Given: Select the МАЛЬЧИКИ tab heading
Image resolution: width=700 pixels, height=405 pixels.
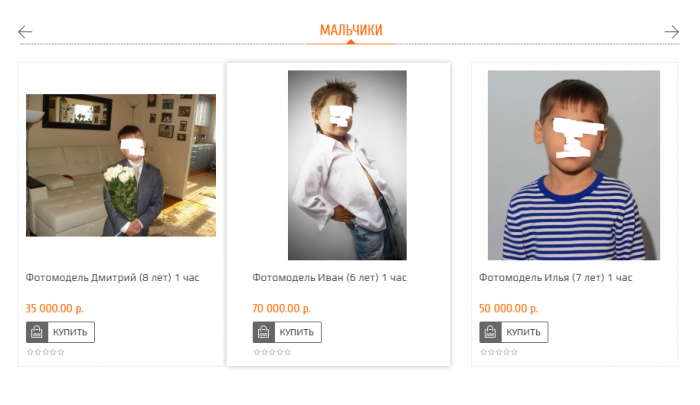Looking at the screenshot, I should pos(351,30).
